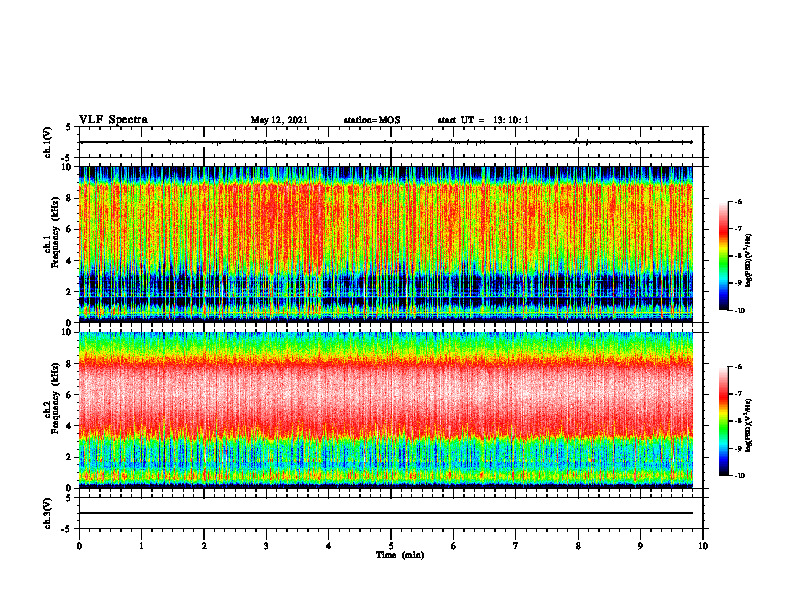Click the start UT time "13:10: 1"
The width and height of the screenshot is (792, 612).
point(511,120)
